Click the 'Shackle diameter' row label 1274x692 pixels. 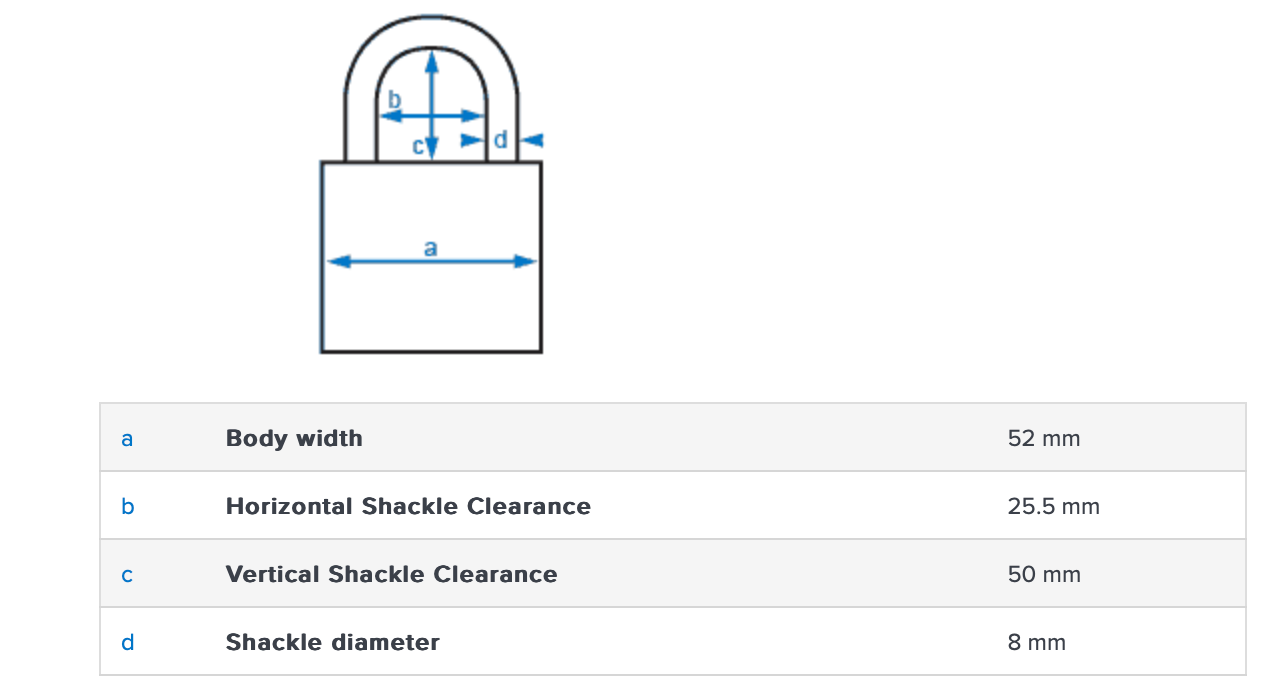pyautogui.click(x=332, y=642)
